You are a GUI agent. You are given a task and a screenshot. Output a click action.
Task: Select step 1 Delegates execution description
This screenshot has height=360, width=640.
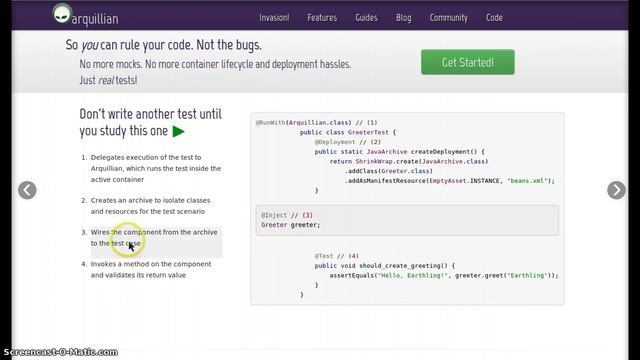pos(156,168)
